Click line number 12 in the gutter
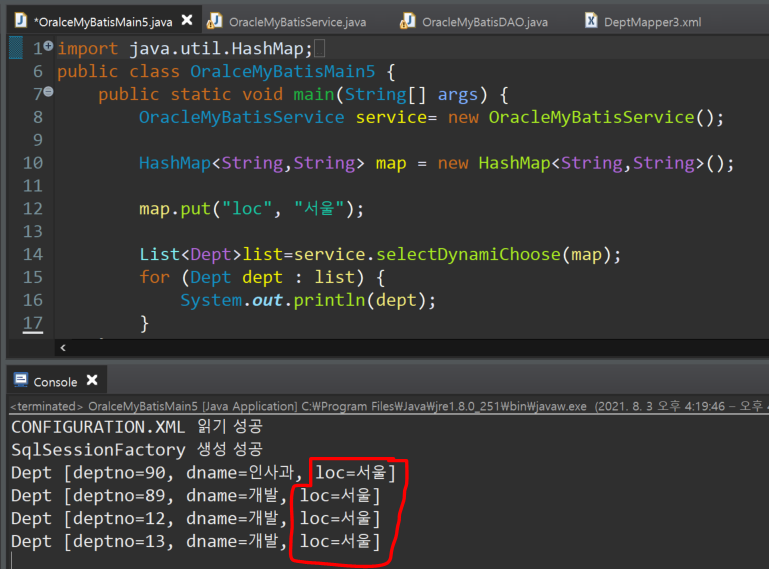The height and width of the screenshot is (569, 769). tap(33, 209)
